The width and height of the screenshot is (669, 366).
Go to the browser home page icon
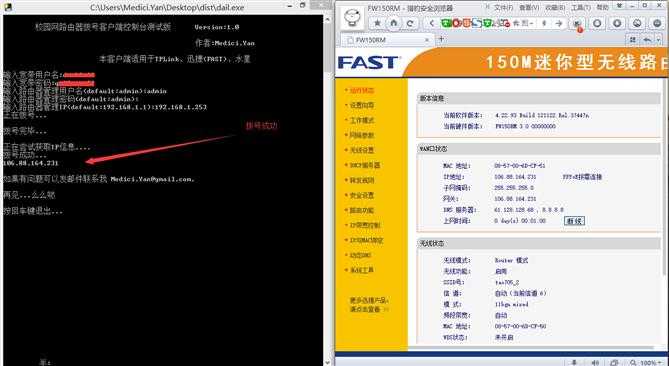(394, 23)
